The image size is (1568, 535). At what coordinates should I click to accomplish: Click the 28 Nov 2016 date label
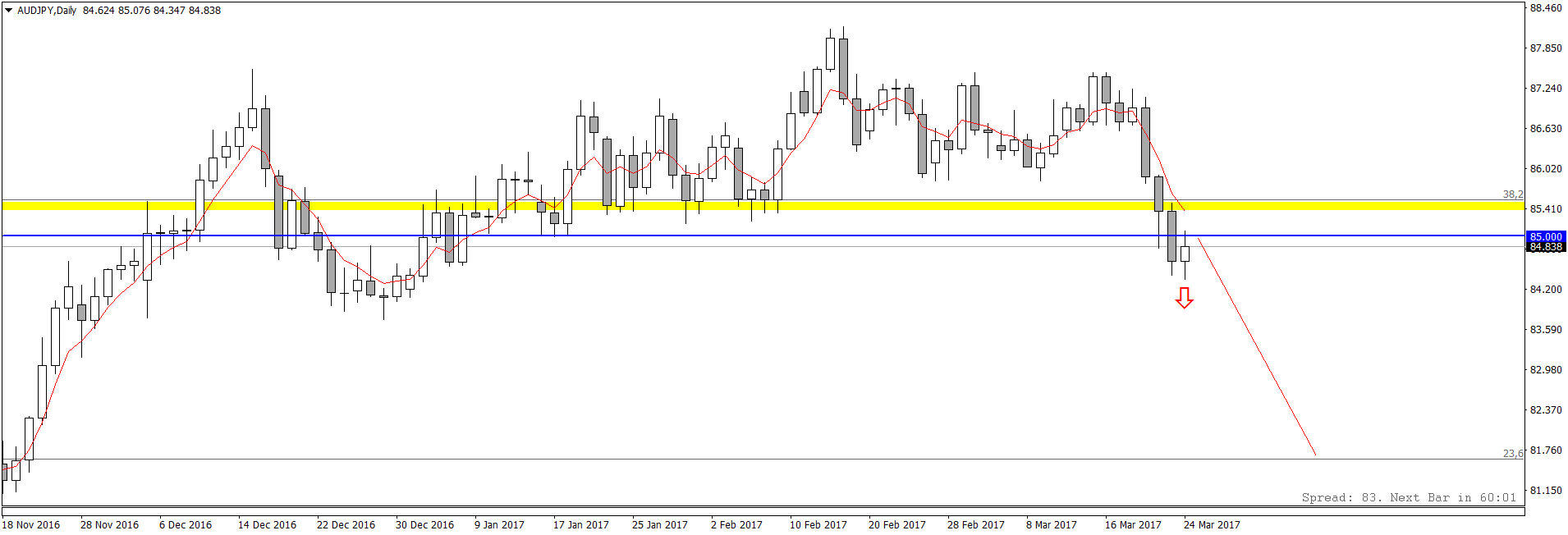click(x=110, y=525)
